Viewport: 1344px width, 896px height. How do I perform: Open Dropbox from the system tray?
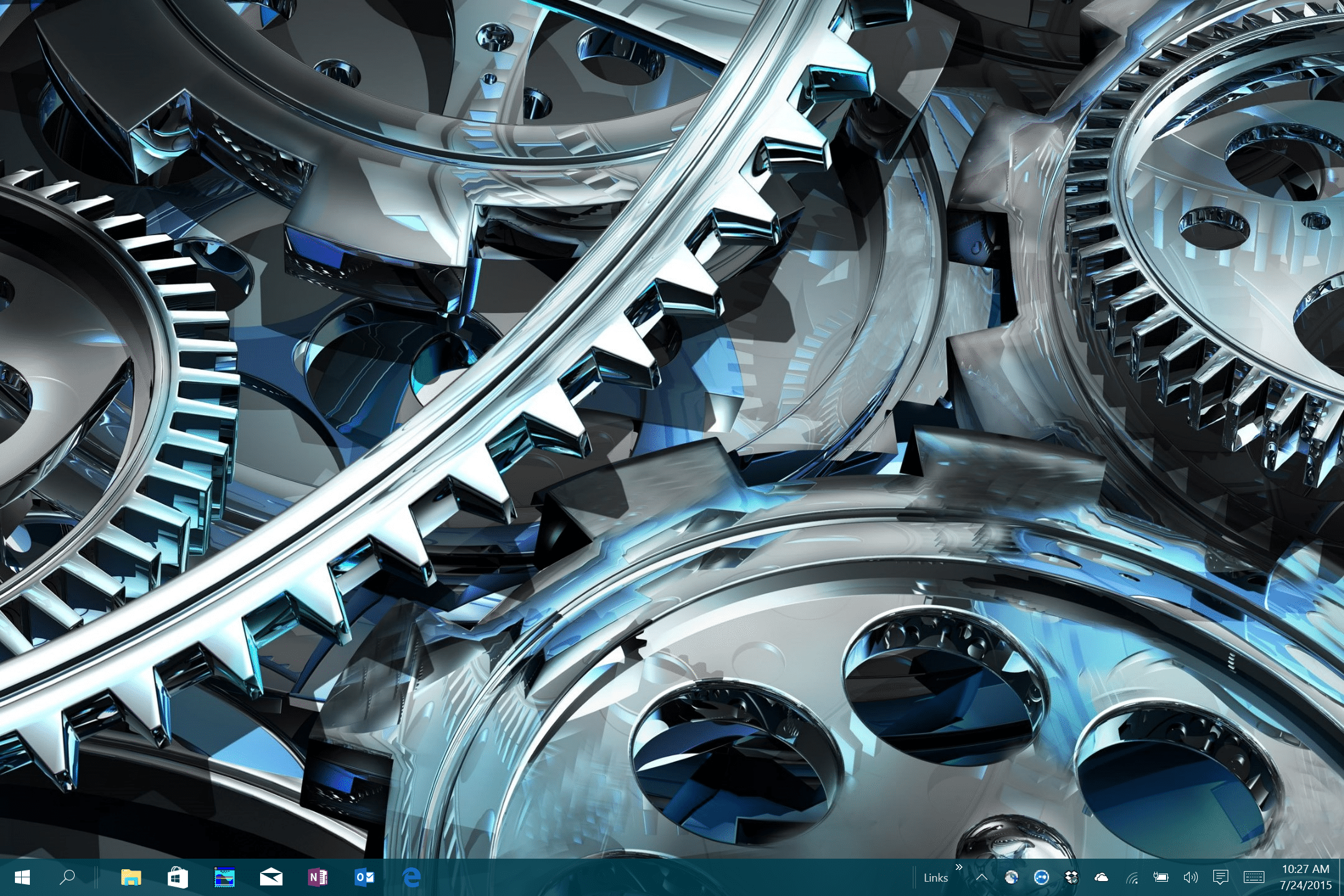pos(1071,877)
